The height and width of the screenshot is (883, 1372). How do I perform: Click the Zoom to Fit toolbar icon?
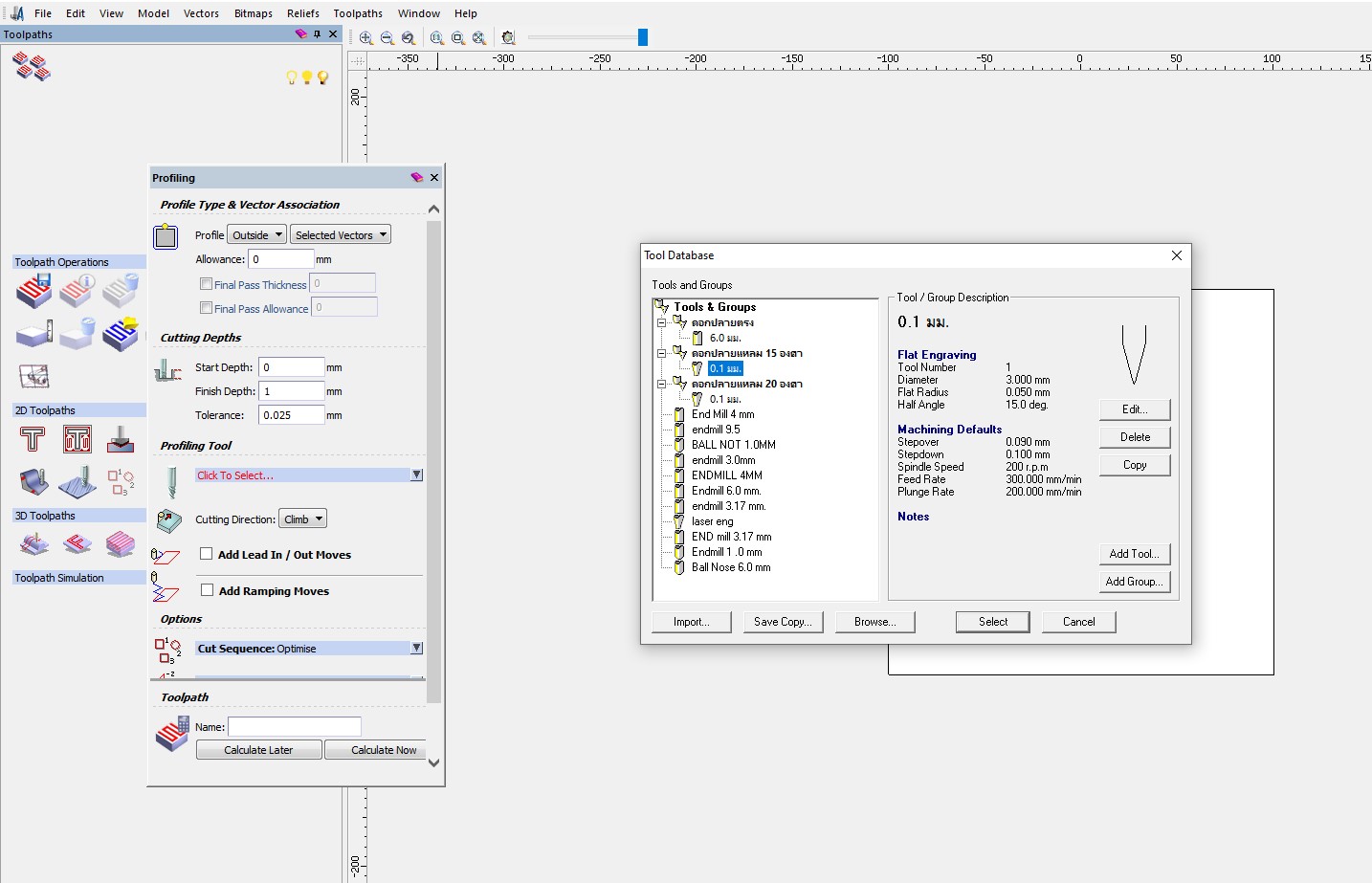457,37
